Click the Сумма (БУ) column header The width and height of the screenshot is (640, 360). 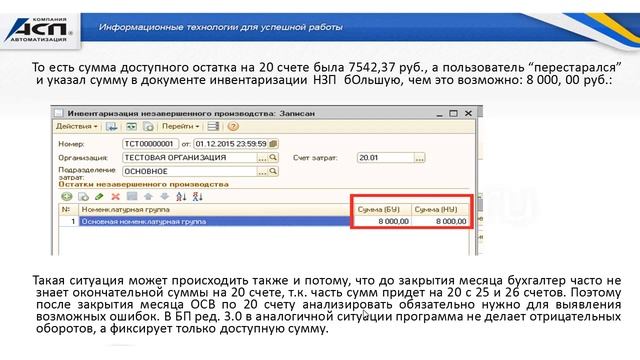(x=382, y=209)
